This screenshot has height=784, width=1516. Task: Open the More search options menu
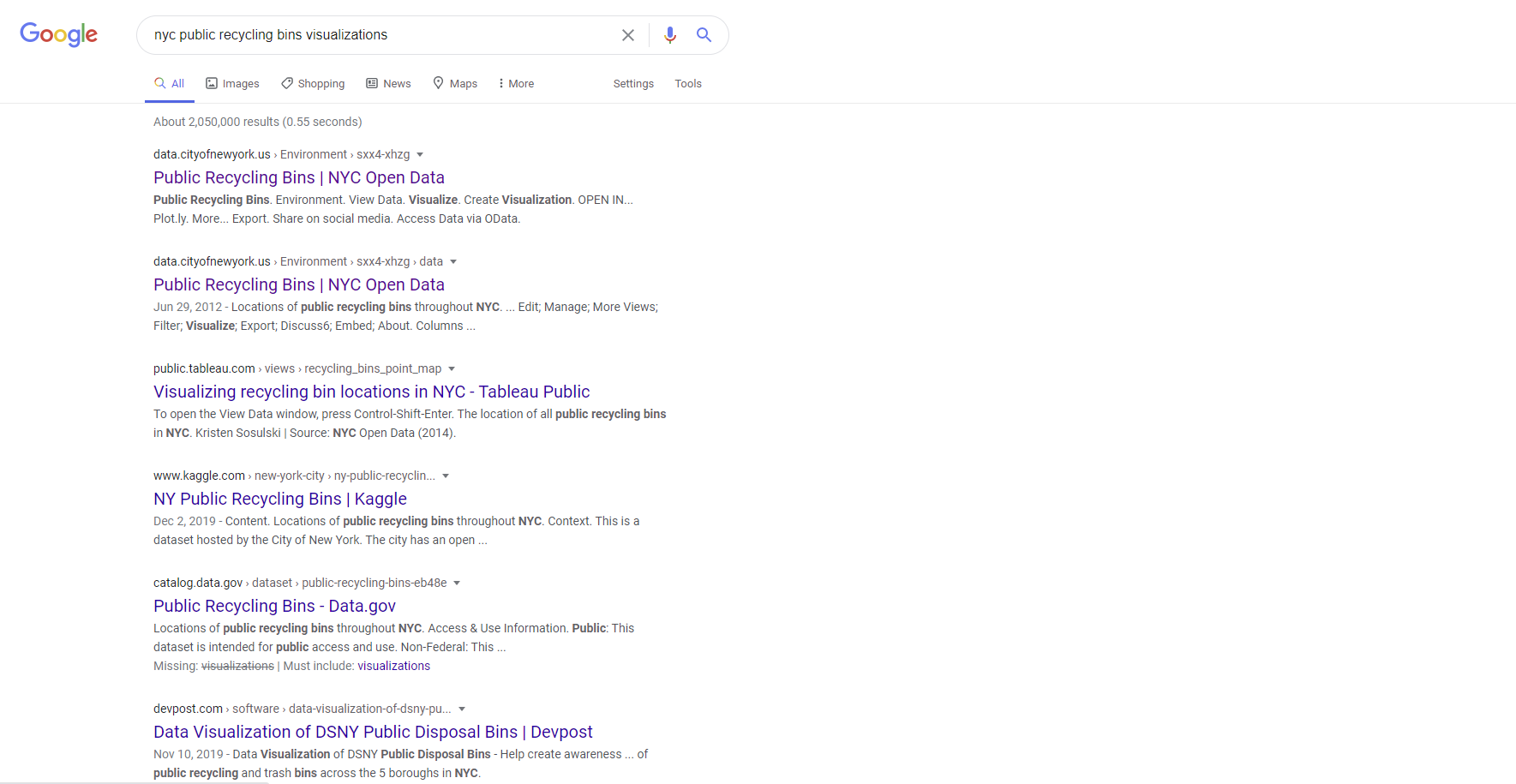coord(514,82)
